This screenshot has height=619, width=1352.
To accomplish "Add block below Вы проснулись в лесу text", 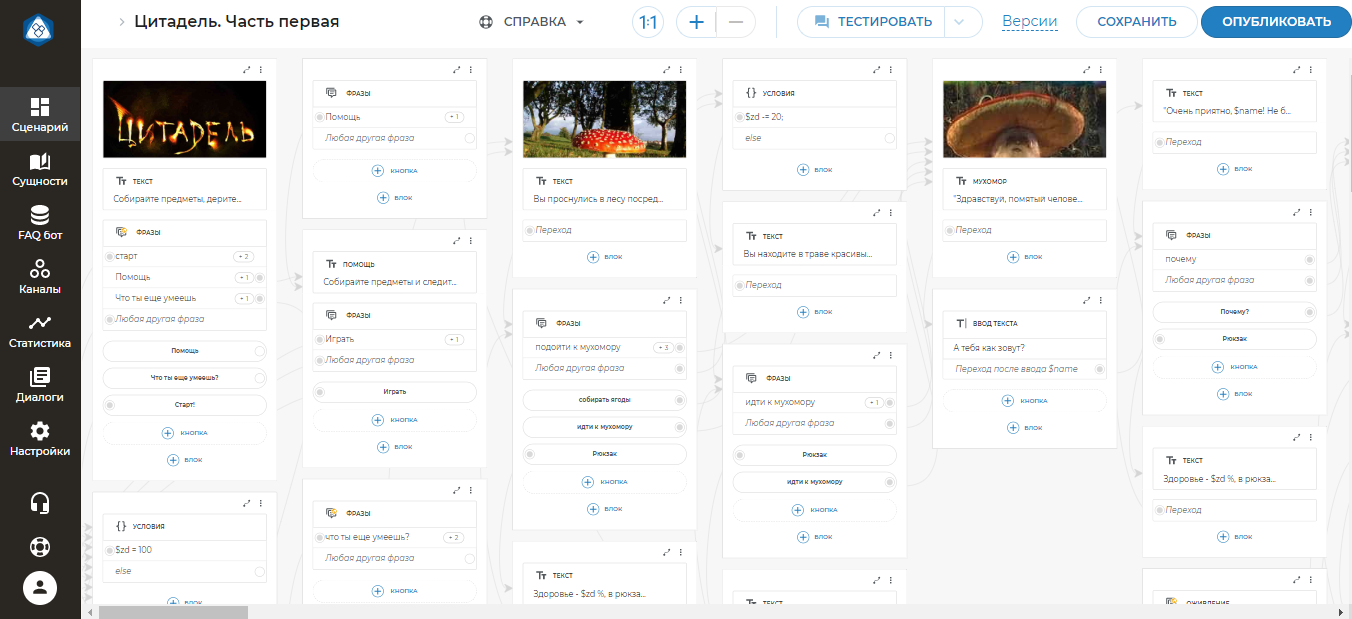I will (x=604, y=257).
